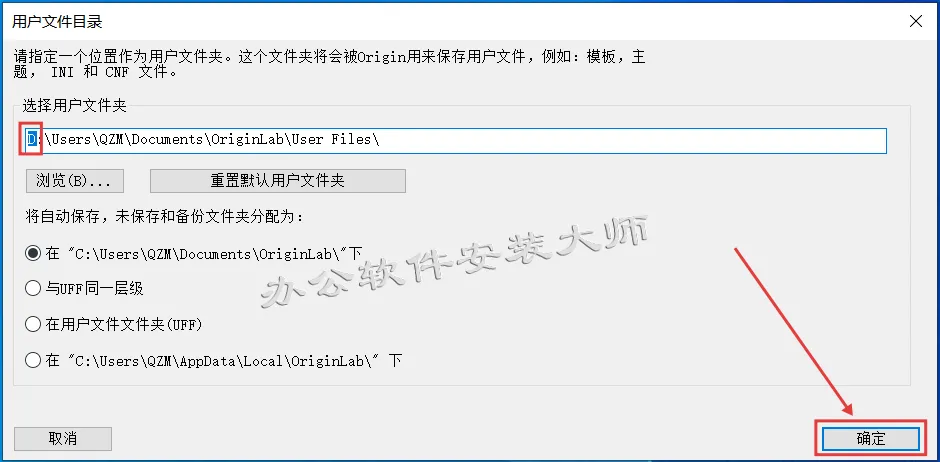940x462 pixels.
Task: Click the red arrow pointing to 确定
Action: [x=793, y=331]
